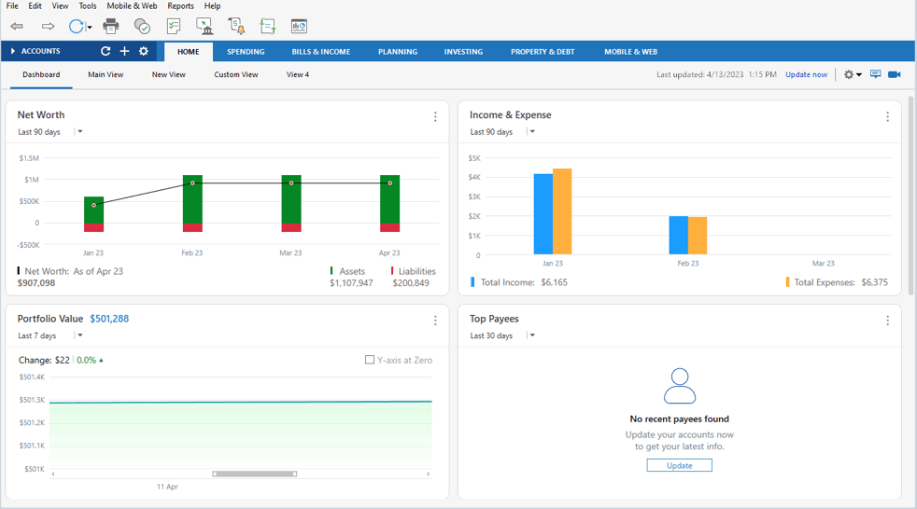
Task: Open Top Payees Last 30 days dropdown
Action: (x=532, y=336)
